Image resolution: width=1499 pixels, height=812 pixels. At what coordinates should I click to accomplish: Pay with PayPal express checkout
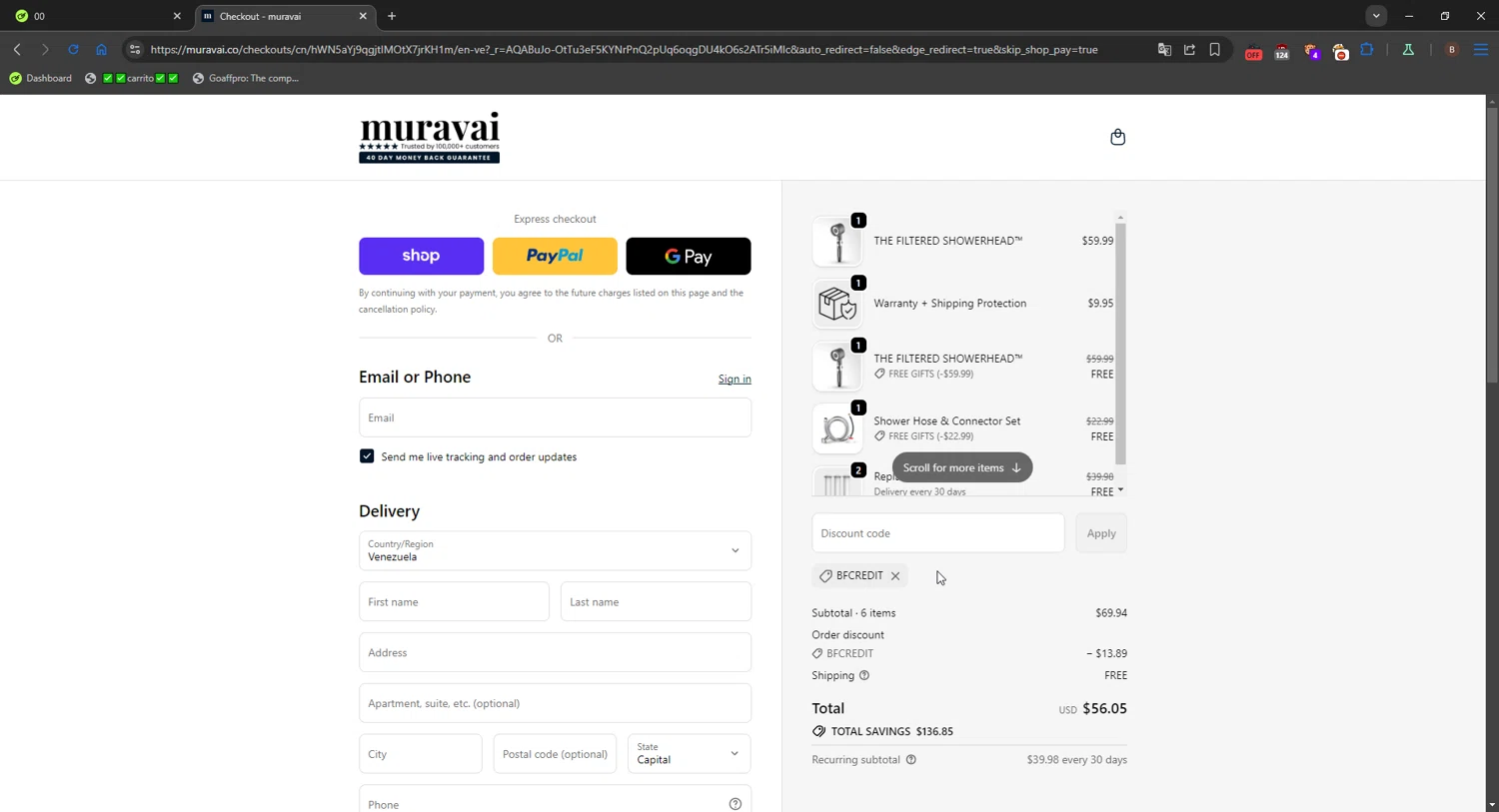point(555,256)
